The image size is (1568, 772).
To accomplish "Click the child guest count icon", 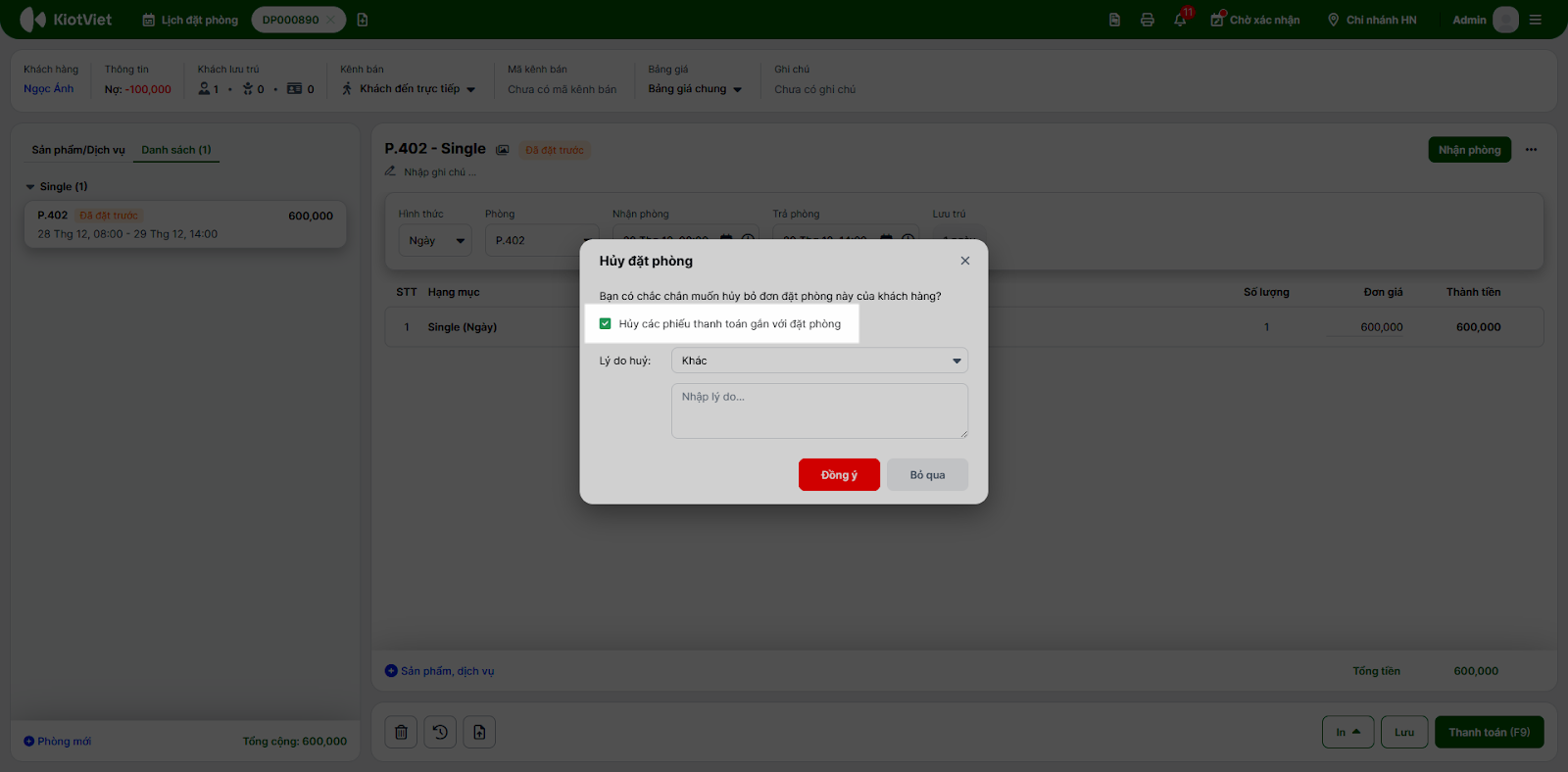I will coord(248,89).
